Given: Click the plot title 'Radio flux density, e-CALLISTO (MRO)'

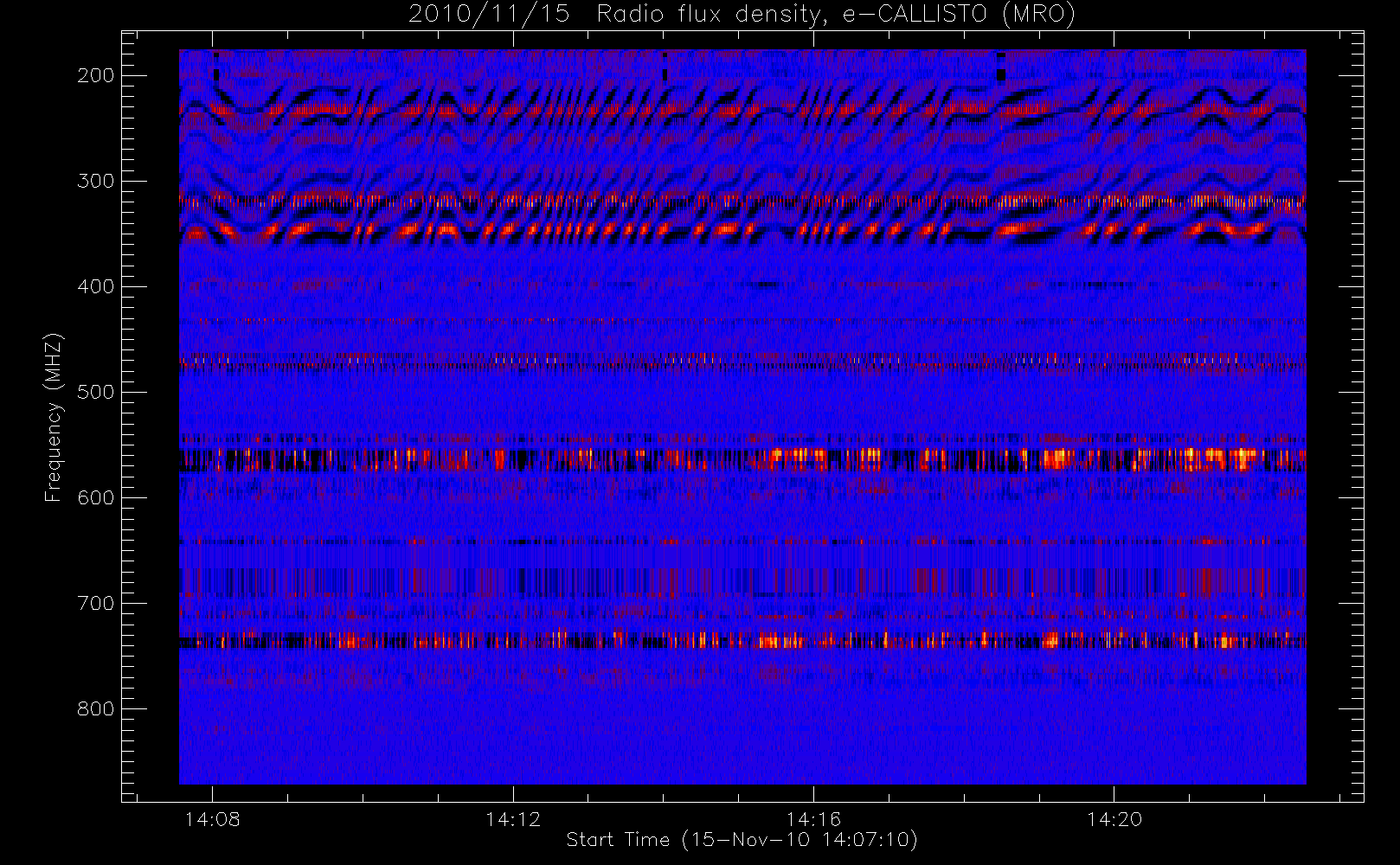Looking at the screenshot, I should [836, 15].
